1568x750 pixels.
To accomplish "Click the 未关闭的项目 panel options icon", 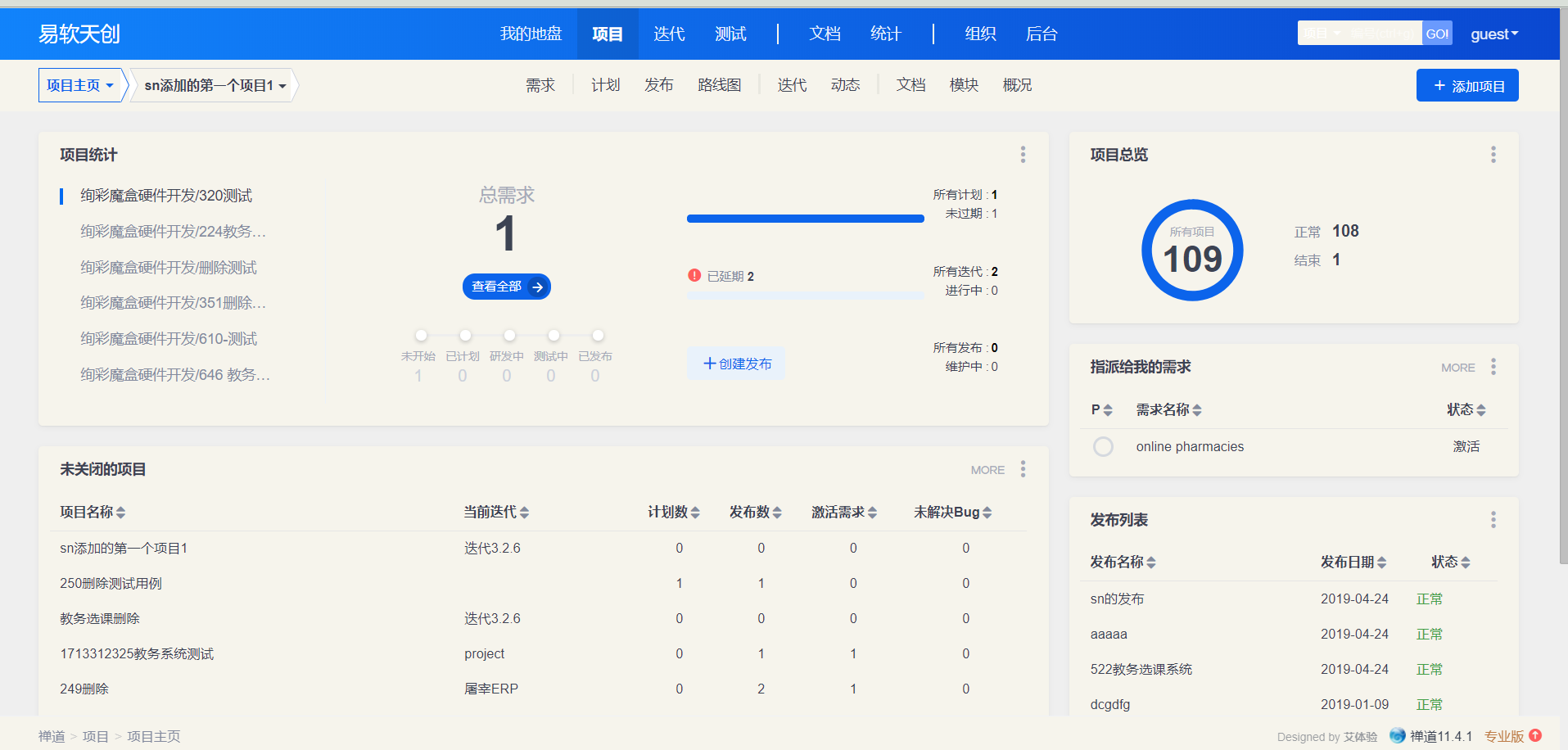I will pyautogui.click(x=1023, y=469).
